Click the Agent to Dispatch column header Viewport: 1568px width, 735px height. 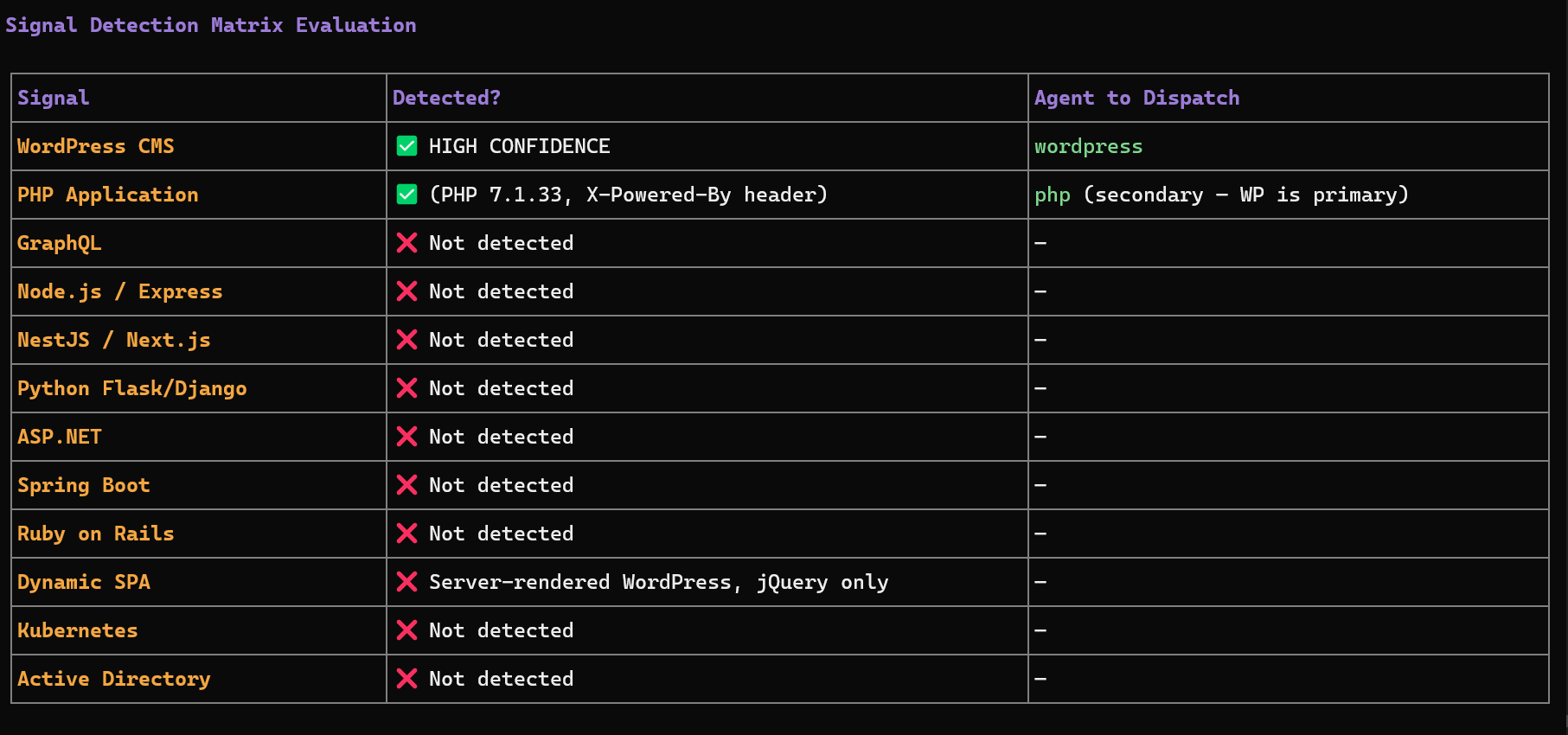click(x=1136, y=98)
